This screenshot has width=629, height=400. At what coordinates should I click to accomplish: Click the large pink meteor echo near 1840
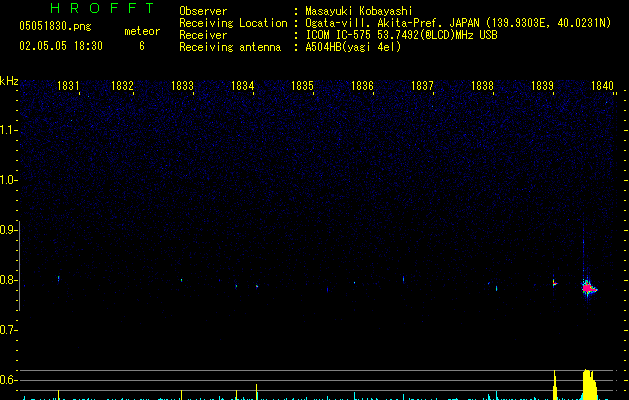click(589, 288)
